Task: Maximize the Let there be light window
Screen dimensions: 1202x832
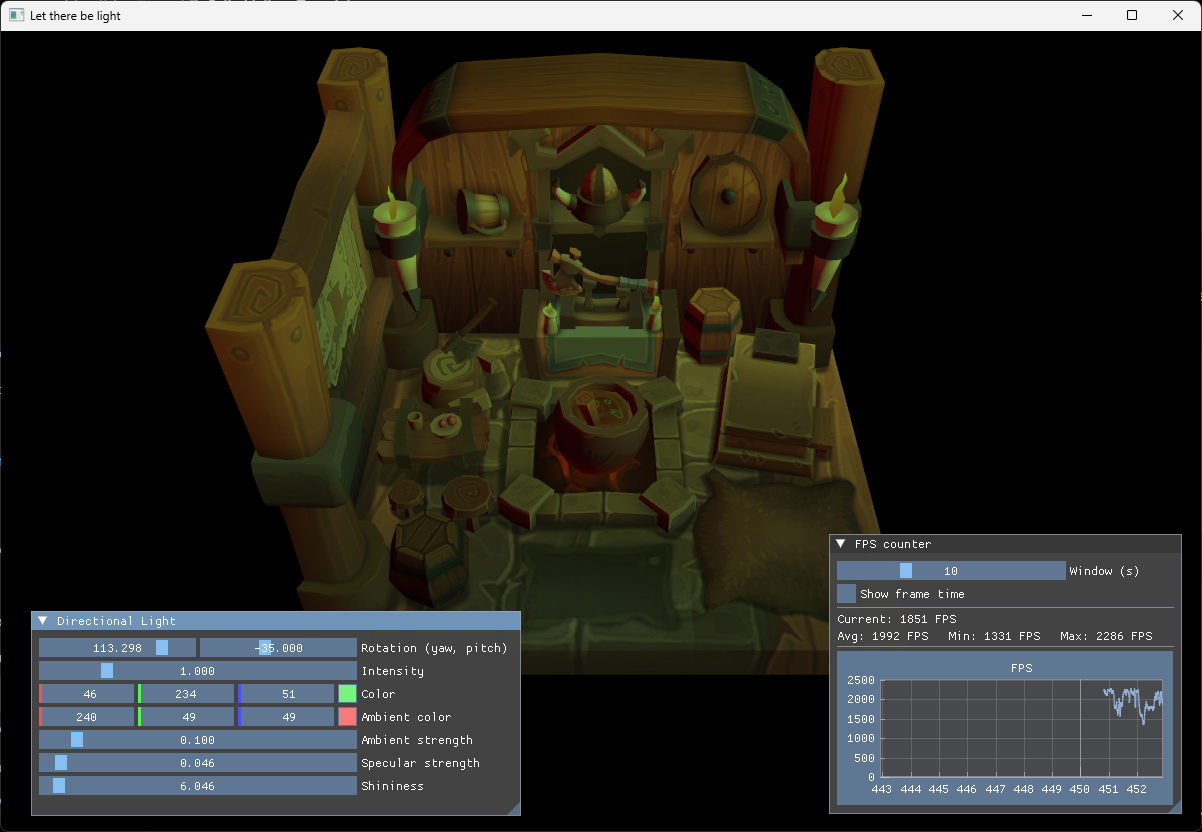Action: pyautogui.click(x=1132, y=15)
